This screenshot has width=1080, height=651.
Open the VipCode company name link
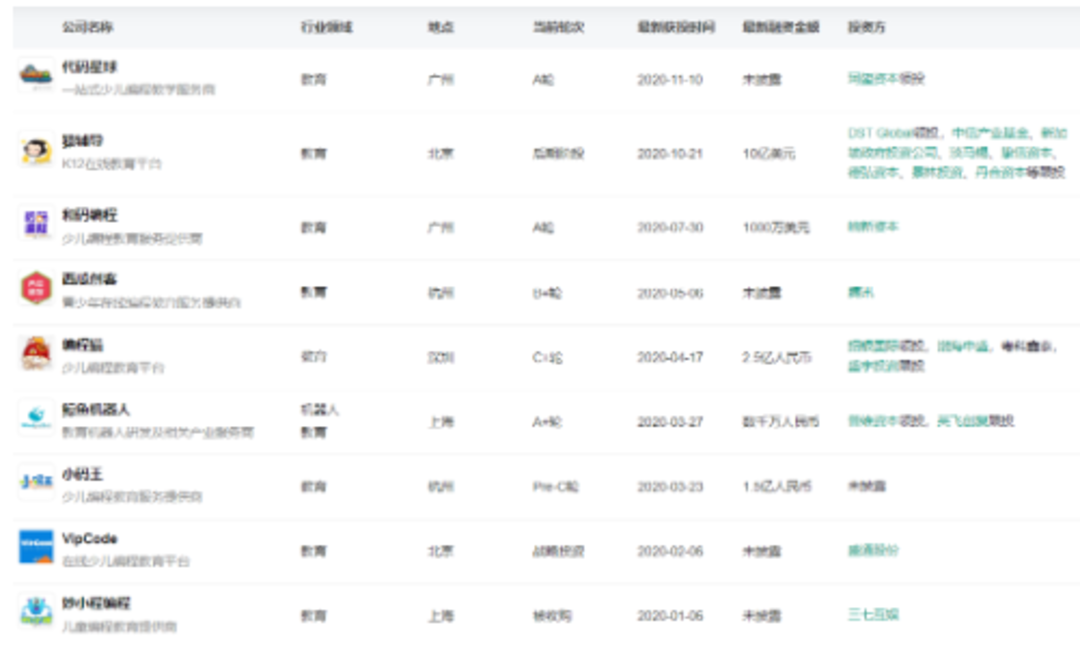90,538
